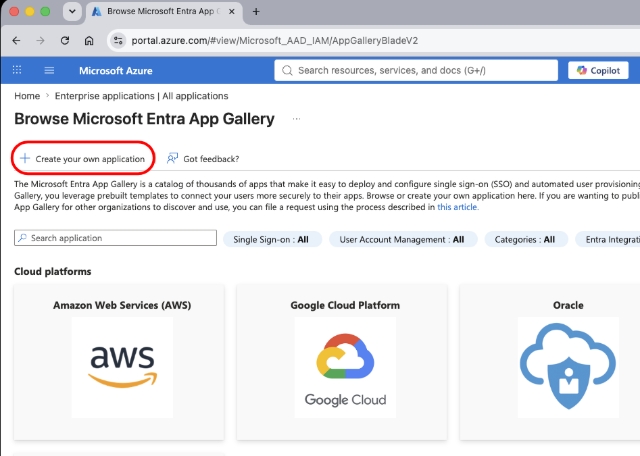
Task: Select the Browse Microsoft Entra App tab
Action: tap(164, 12)
